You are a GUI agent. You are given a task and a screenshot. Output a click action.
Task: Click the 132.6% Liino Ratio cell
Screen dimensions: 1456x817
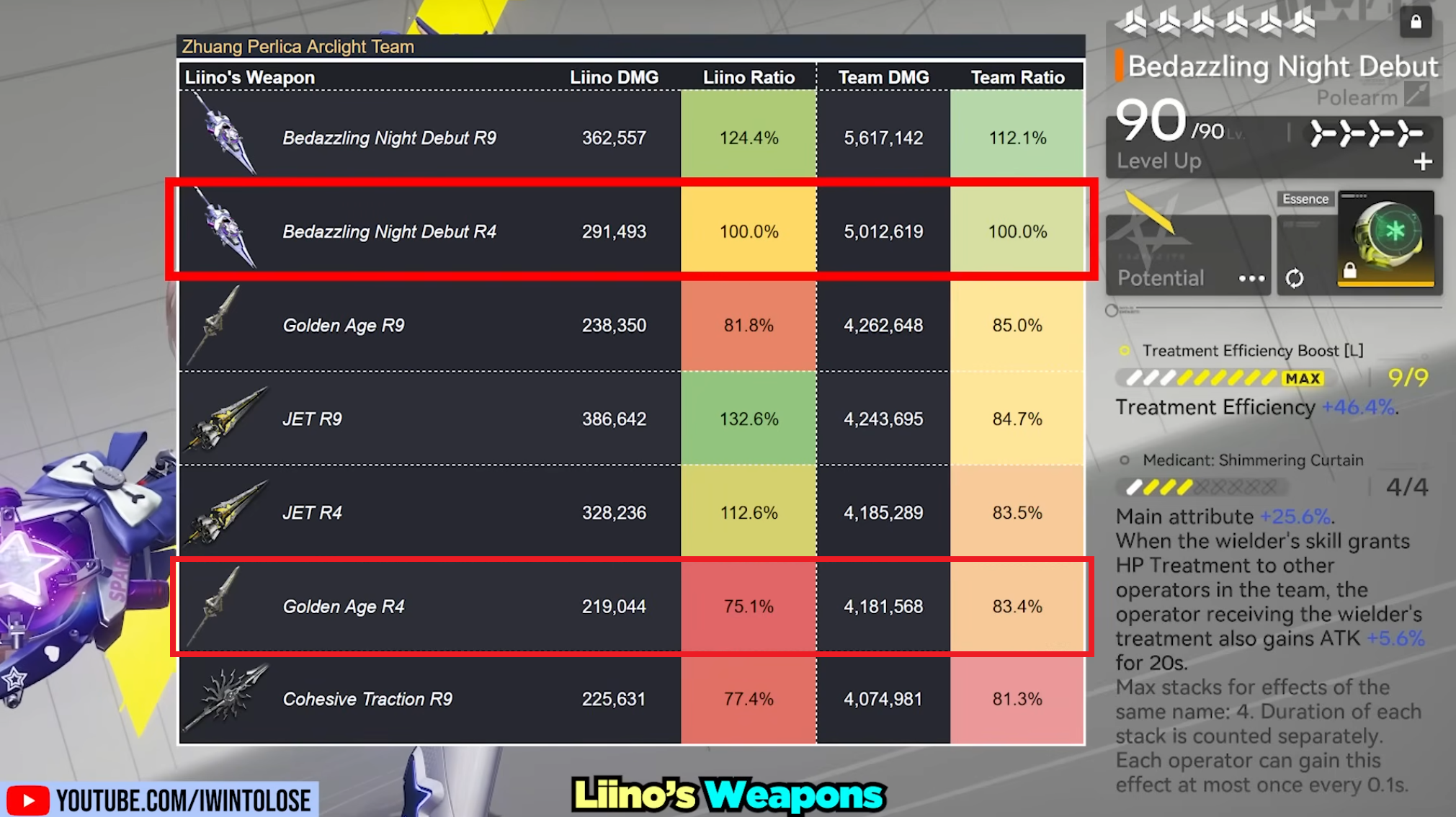click(x=749, y=419)
